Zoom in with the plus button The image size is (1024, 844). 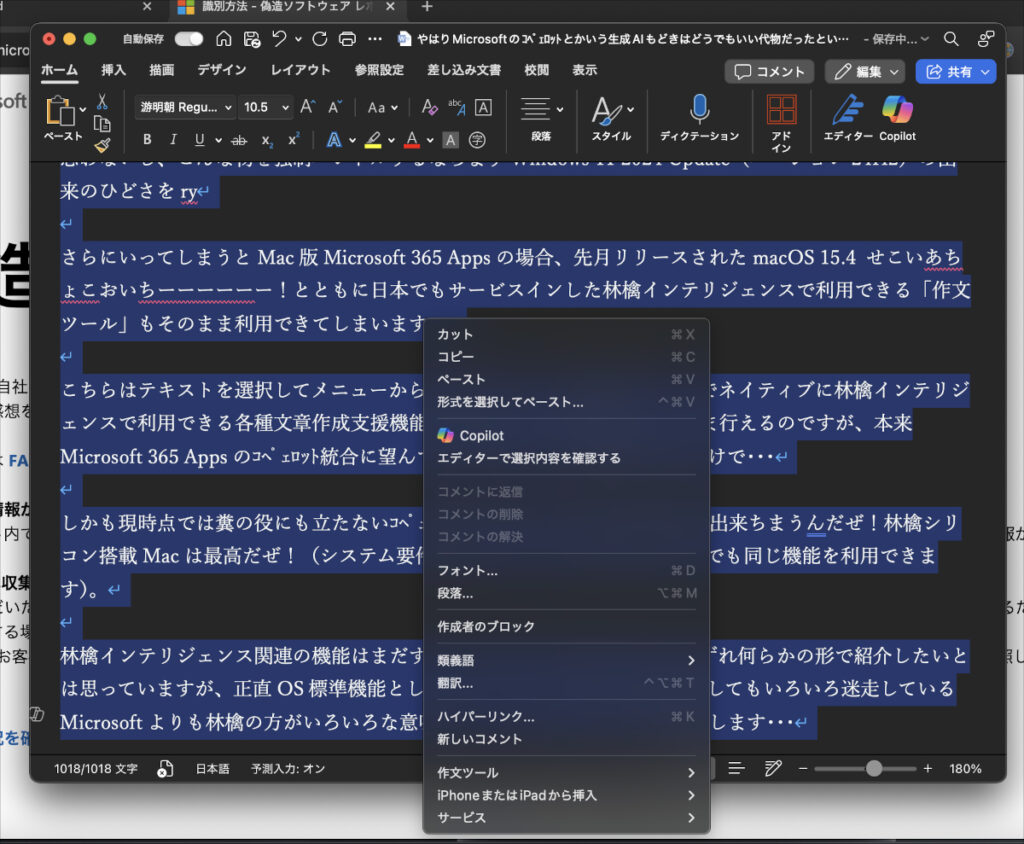click(x=927, y=769)
